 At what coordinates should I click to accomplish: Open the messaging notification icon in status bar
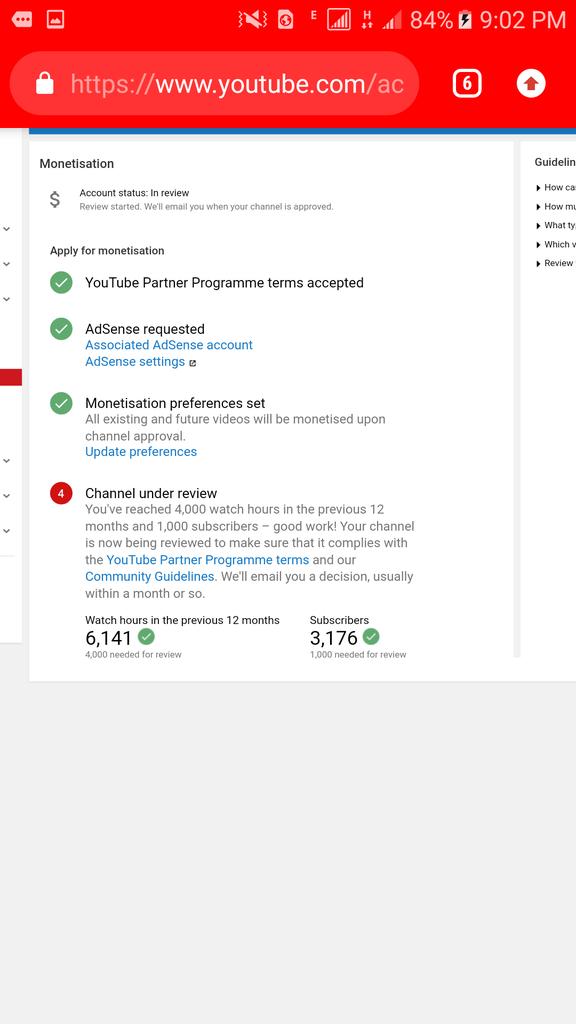[22, 20]
